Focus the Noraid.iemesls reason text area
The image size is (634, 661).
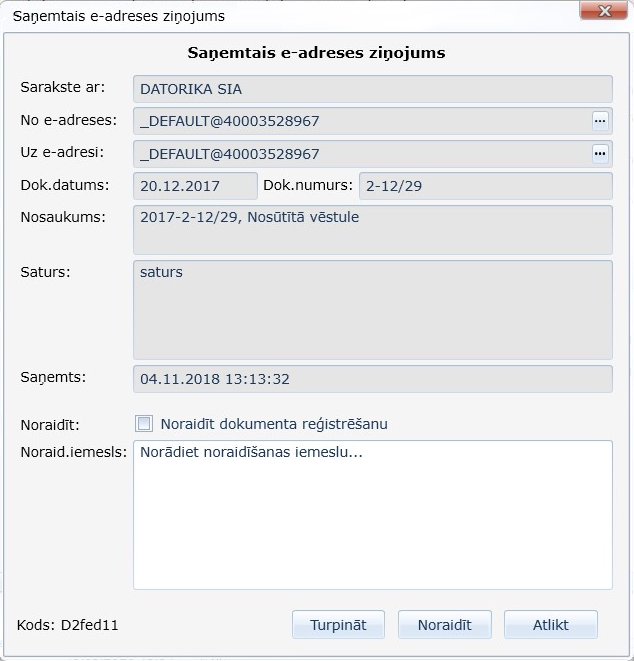pos(372,515)
